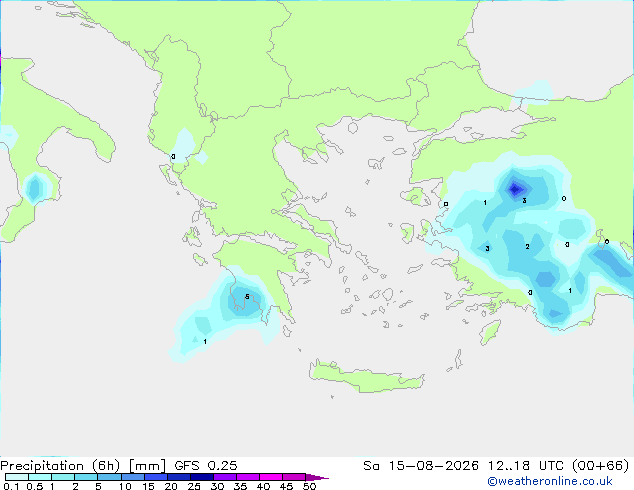634x490 pixels.
Task: Pick the 15–20 mm blue legend swatch
Action: [x=155, y=477]
